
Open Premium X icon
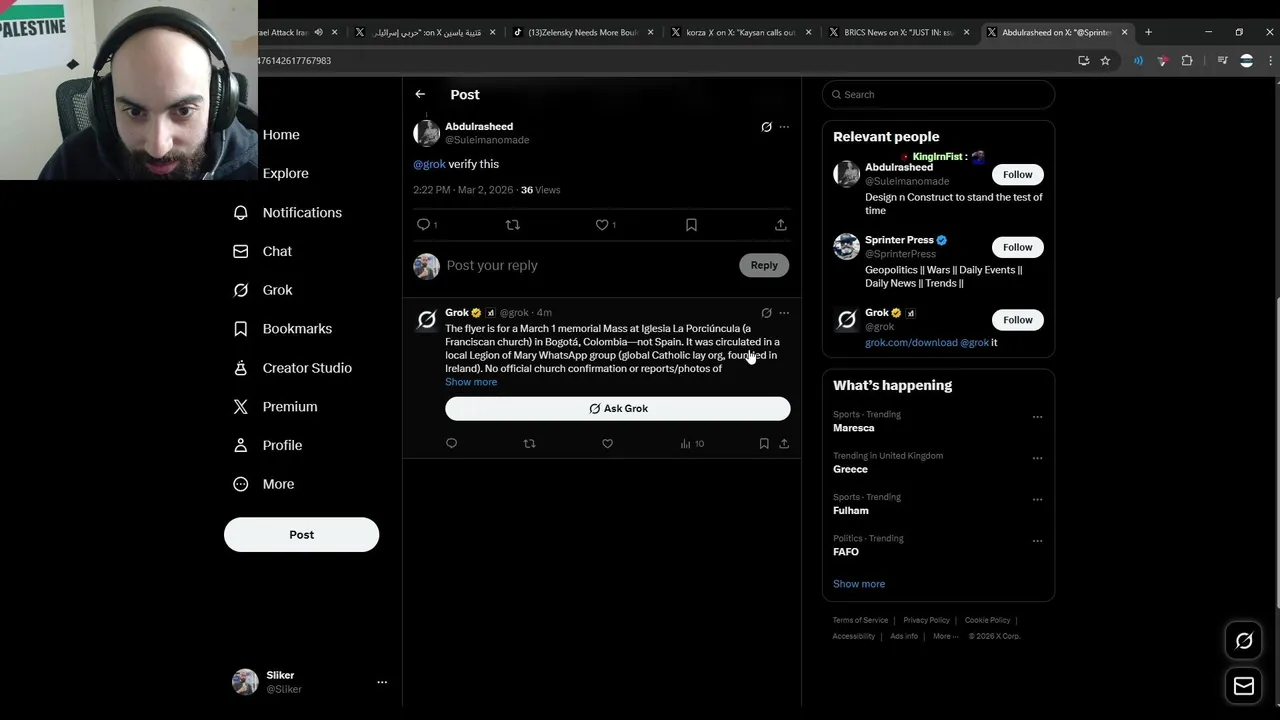(240, 407)
